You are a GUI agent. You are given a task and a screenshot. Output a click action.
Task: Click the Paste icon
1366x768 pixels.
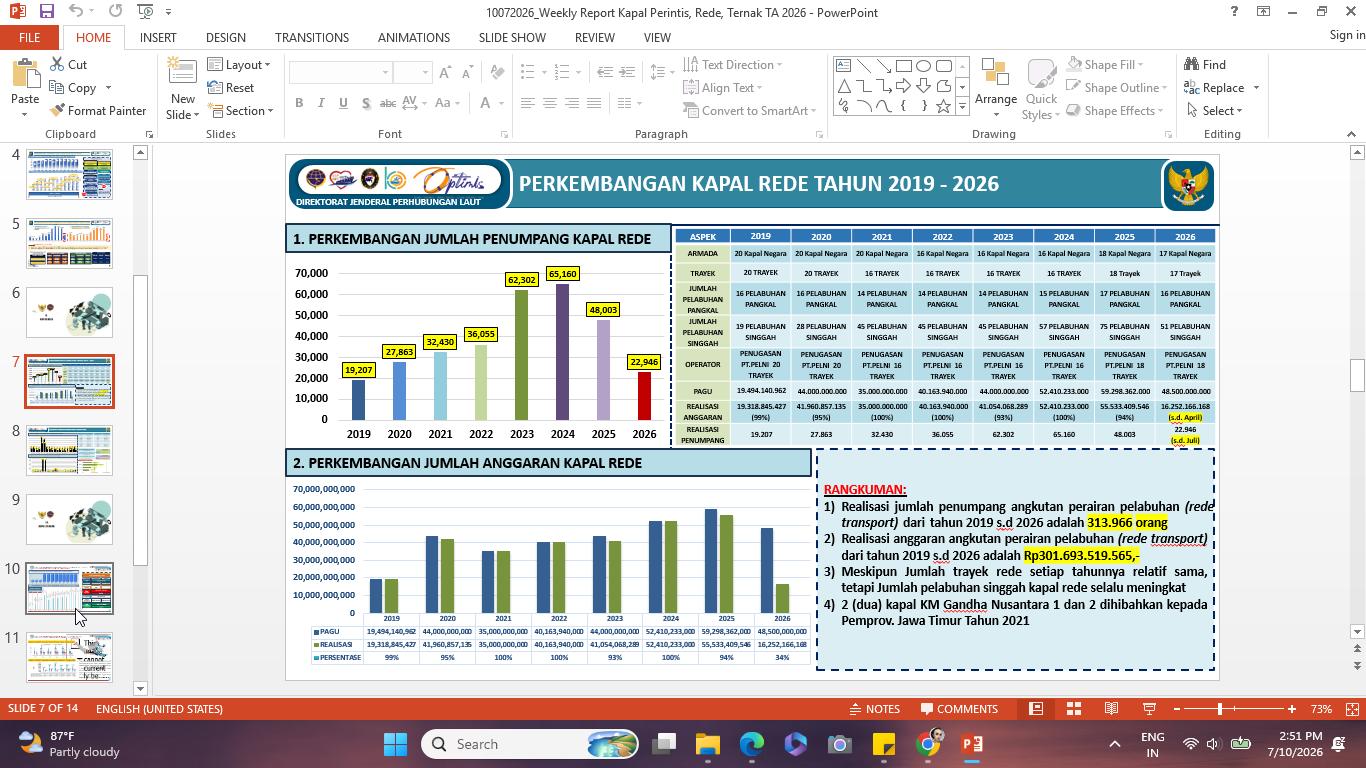click(25, 74)
